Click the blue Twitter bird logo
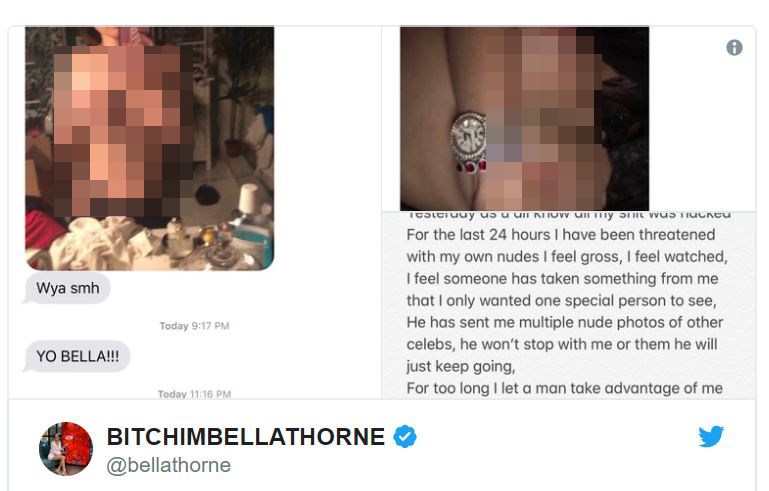This screenshot has width=769, height=491. [x=711, y=436]
